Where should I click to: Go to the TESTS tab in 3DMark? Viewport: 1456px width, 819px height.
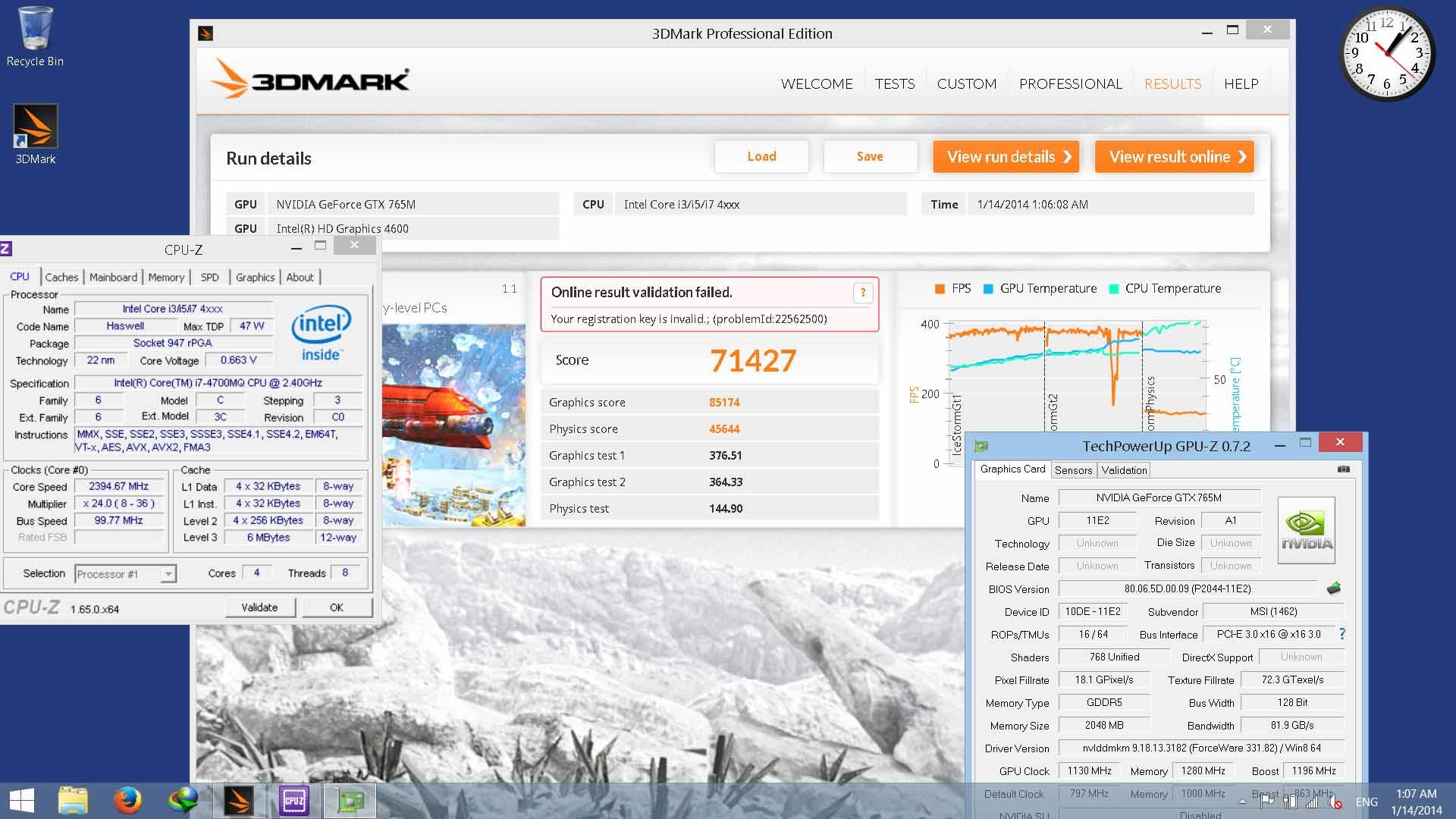[x=895, y=83]
